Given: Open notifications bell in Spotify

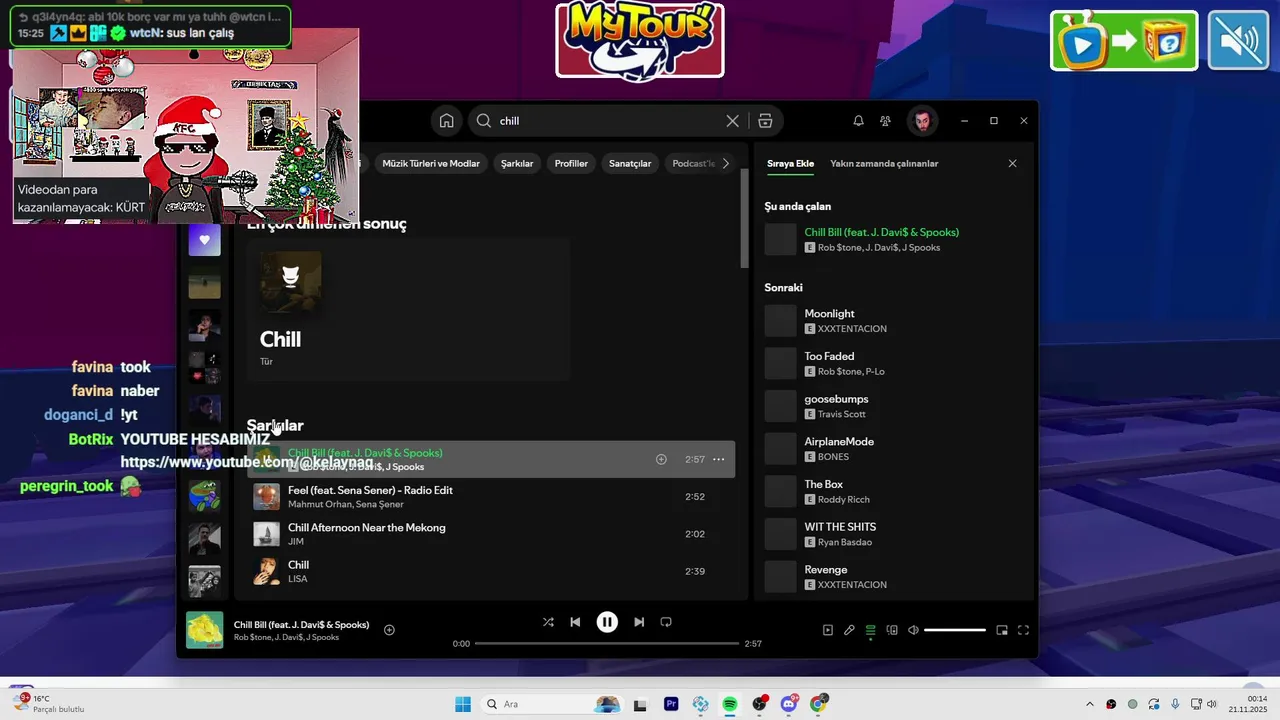Looking at the screenshot, I should [x=858, y=121].
